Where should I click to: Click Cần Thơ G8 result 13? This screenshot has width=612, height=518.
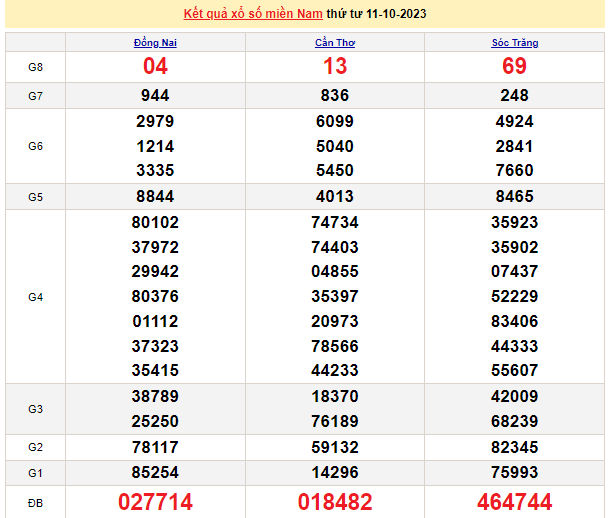(x=335, y=67)
